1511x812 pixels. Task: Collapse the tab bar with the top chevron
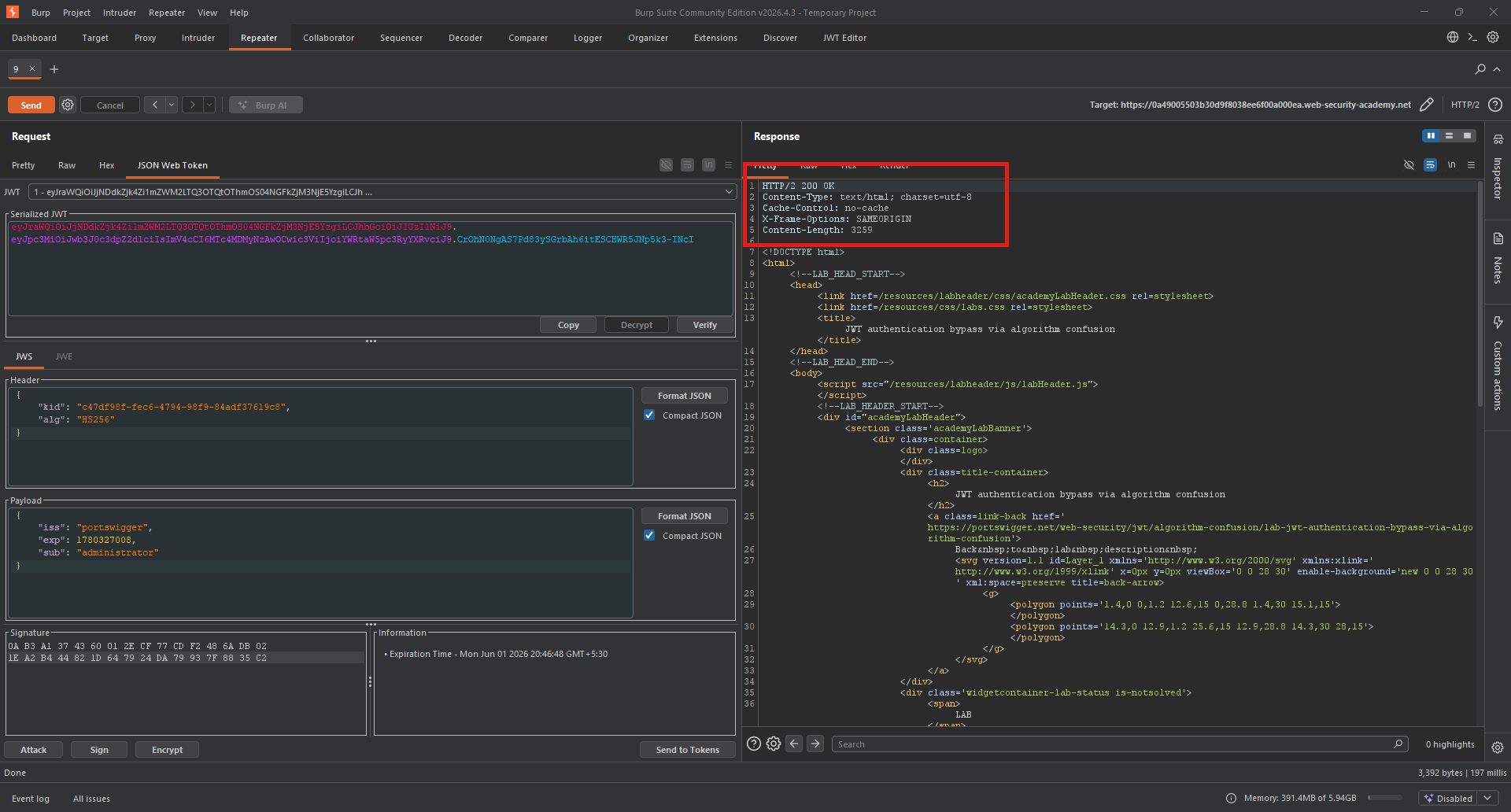point(1497,69)
